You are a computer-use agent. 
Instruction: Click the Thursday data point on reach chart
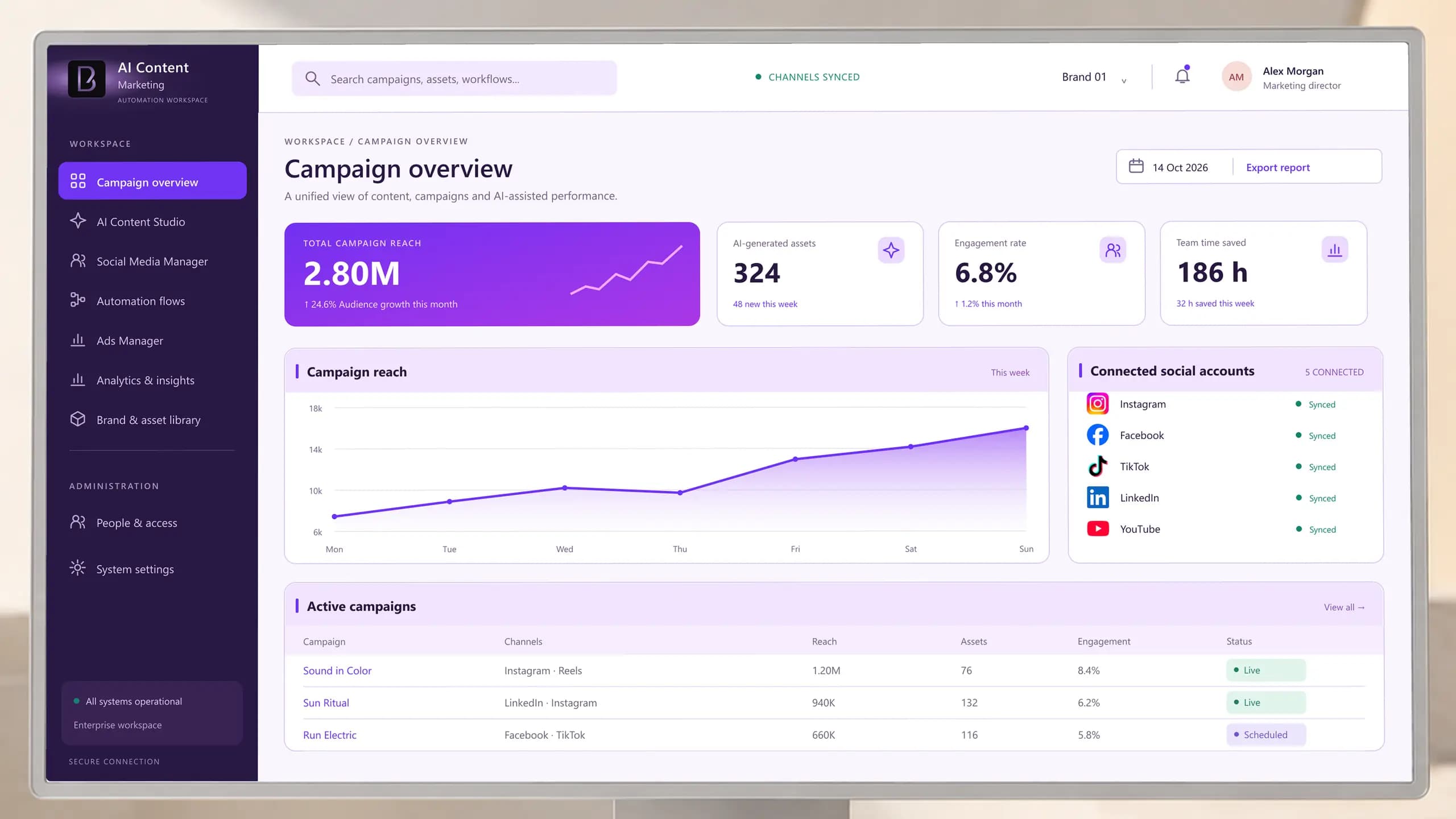(680, 493)
